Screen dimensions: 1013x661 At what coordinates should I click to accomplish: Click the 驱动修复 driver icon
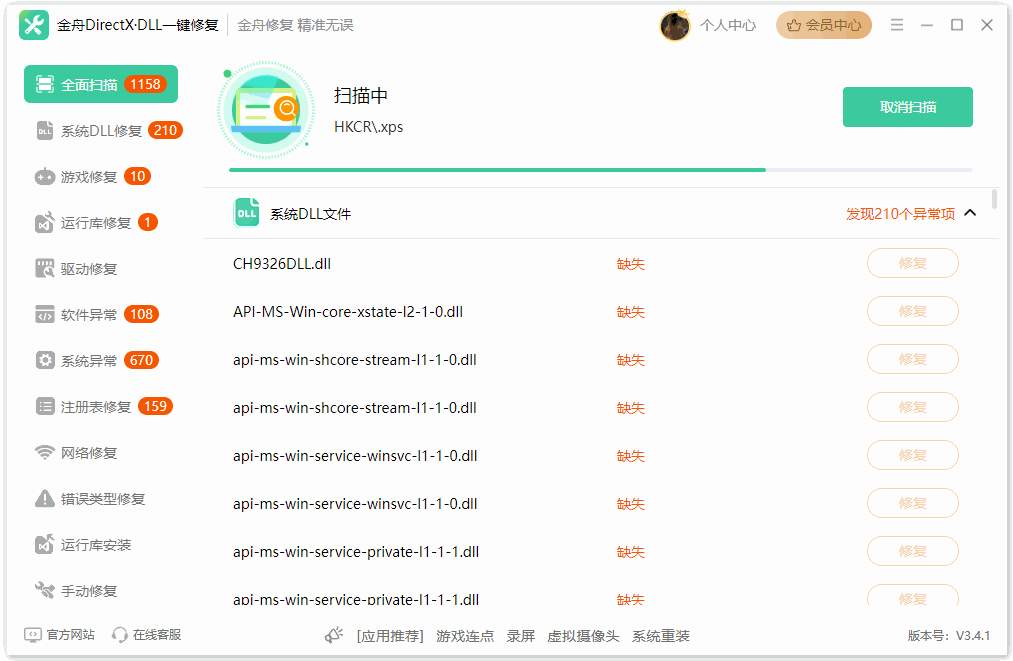pos(45,268)
